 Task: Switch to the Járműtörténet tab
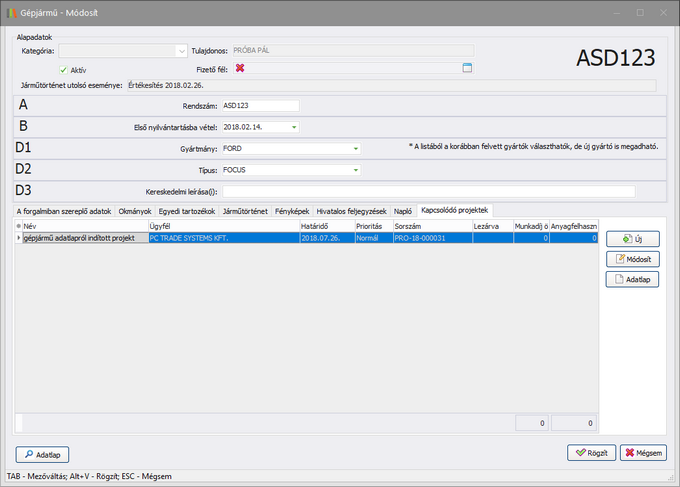click(244, 211)
